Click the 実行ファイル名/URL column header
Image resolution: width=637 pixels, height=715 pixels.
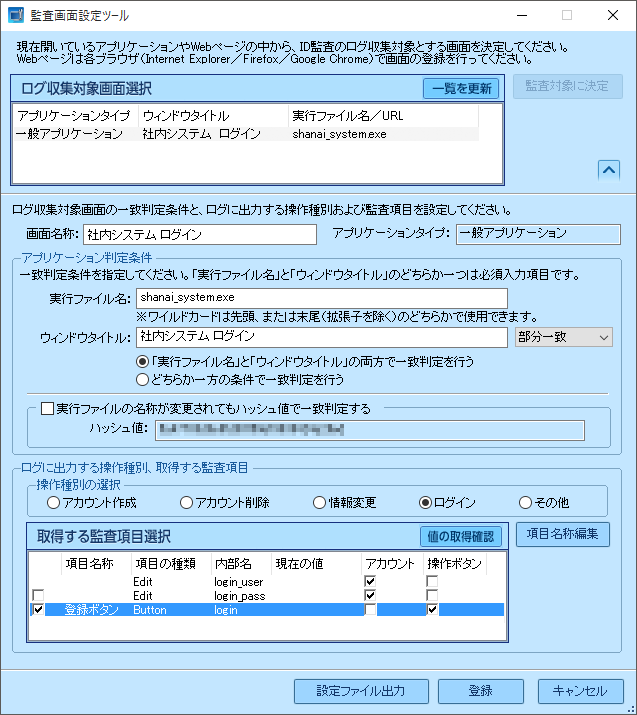point(383,116)
